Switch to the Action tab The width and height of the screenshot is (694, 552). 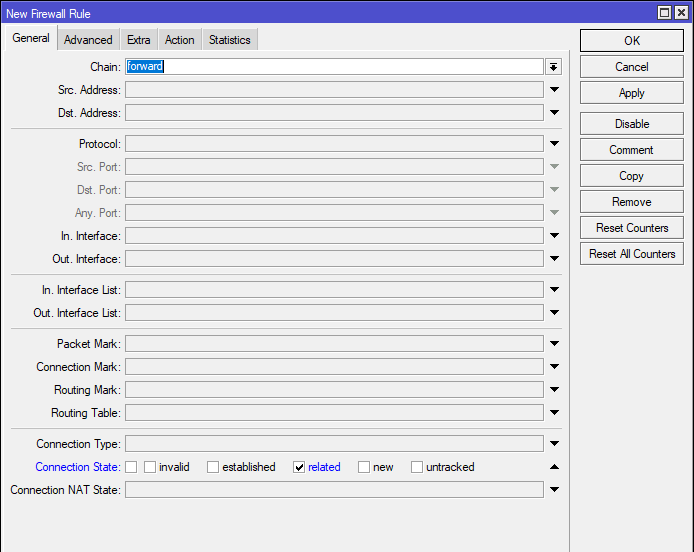(179, 40)
